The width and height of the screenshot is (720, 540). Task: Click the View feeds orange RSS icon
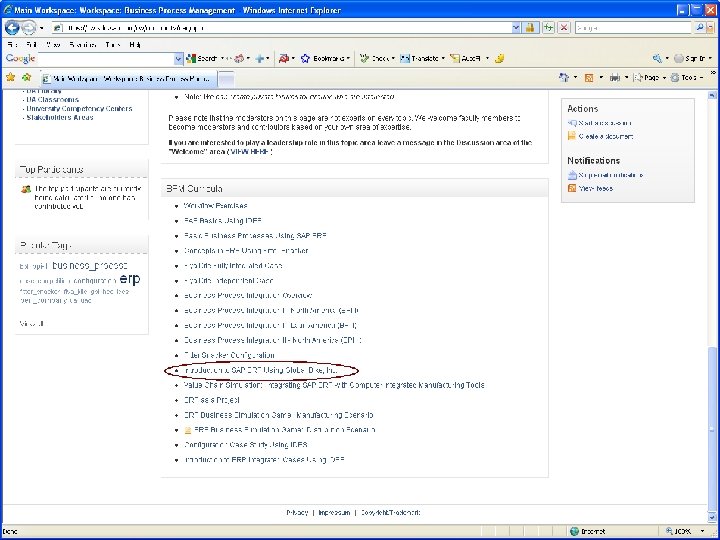572,188
